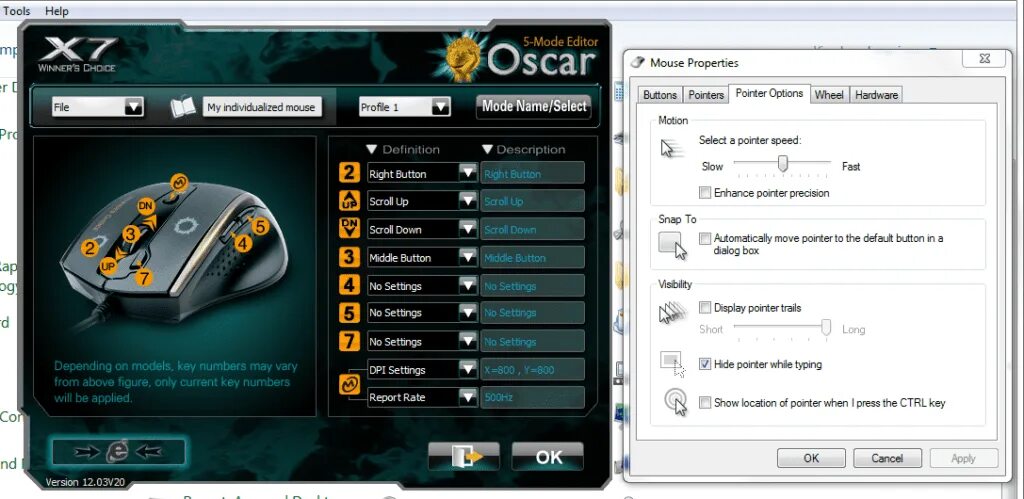Click button 3 marker on the mouse picture
The width and height of the screenshot is (1024, 499).
pyautogui.click(x=131, y=234)
